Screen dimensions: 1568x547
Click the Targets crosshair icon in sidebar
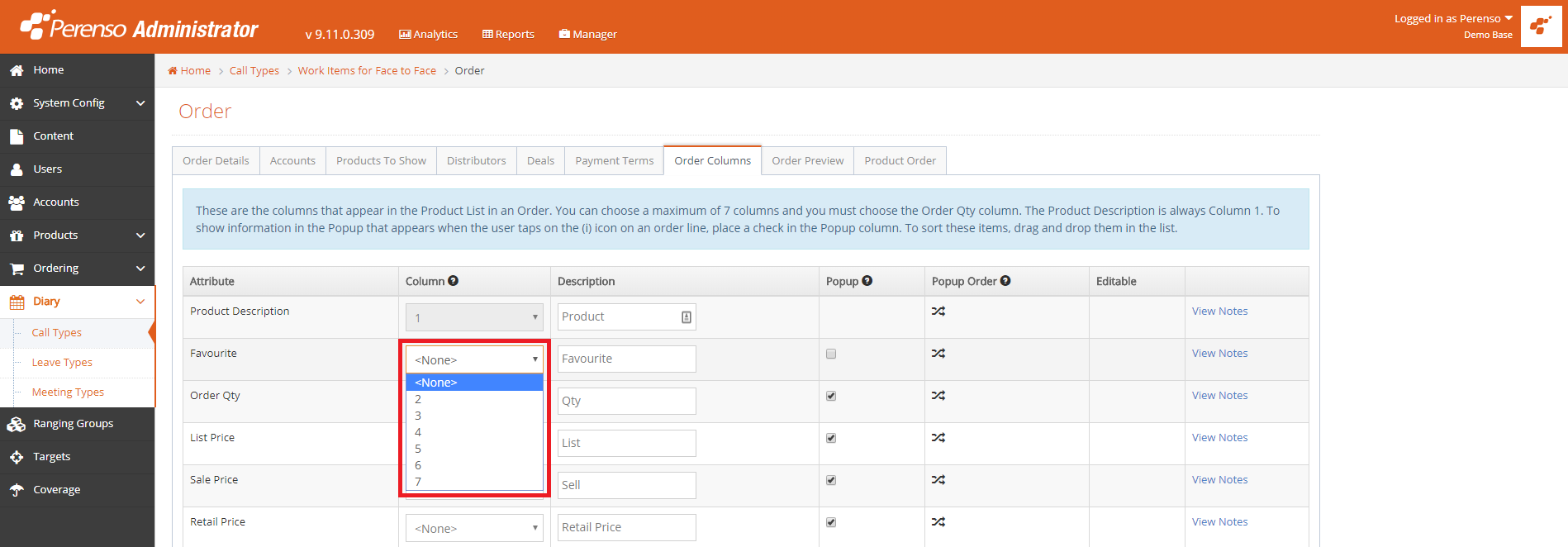(17, 457)
